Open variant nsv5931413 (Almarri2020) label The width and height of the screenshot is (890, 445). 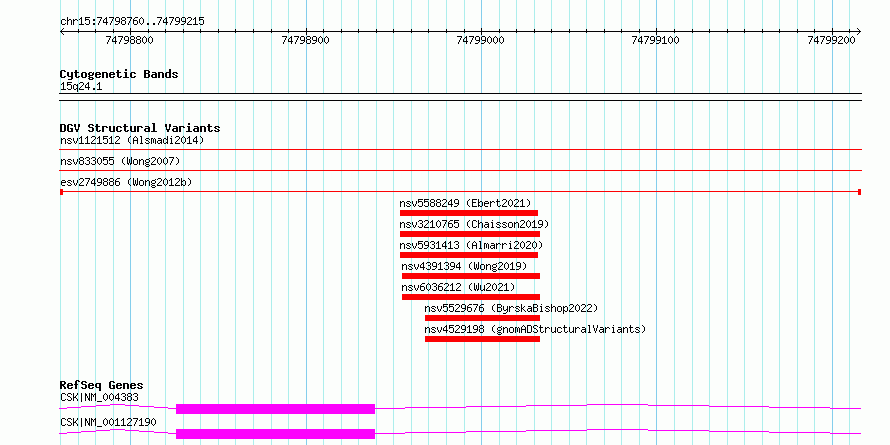(x=471, y=245)
